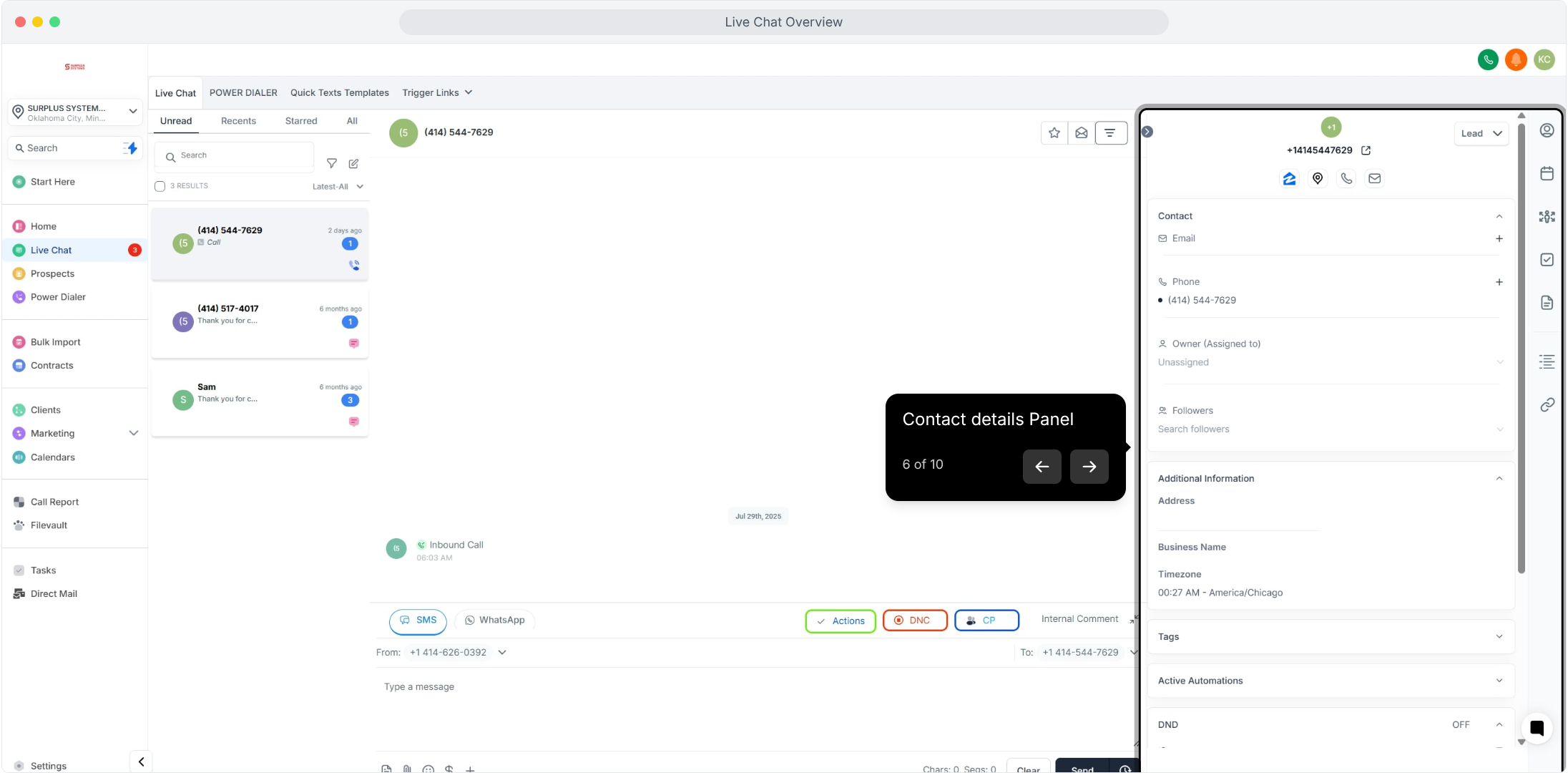This screenshot has width=1568, height=773.
Task: Check the 3 RESULTS select-all checkbox
Action: [x=160, y=186]
